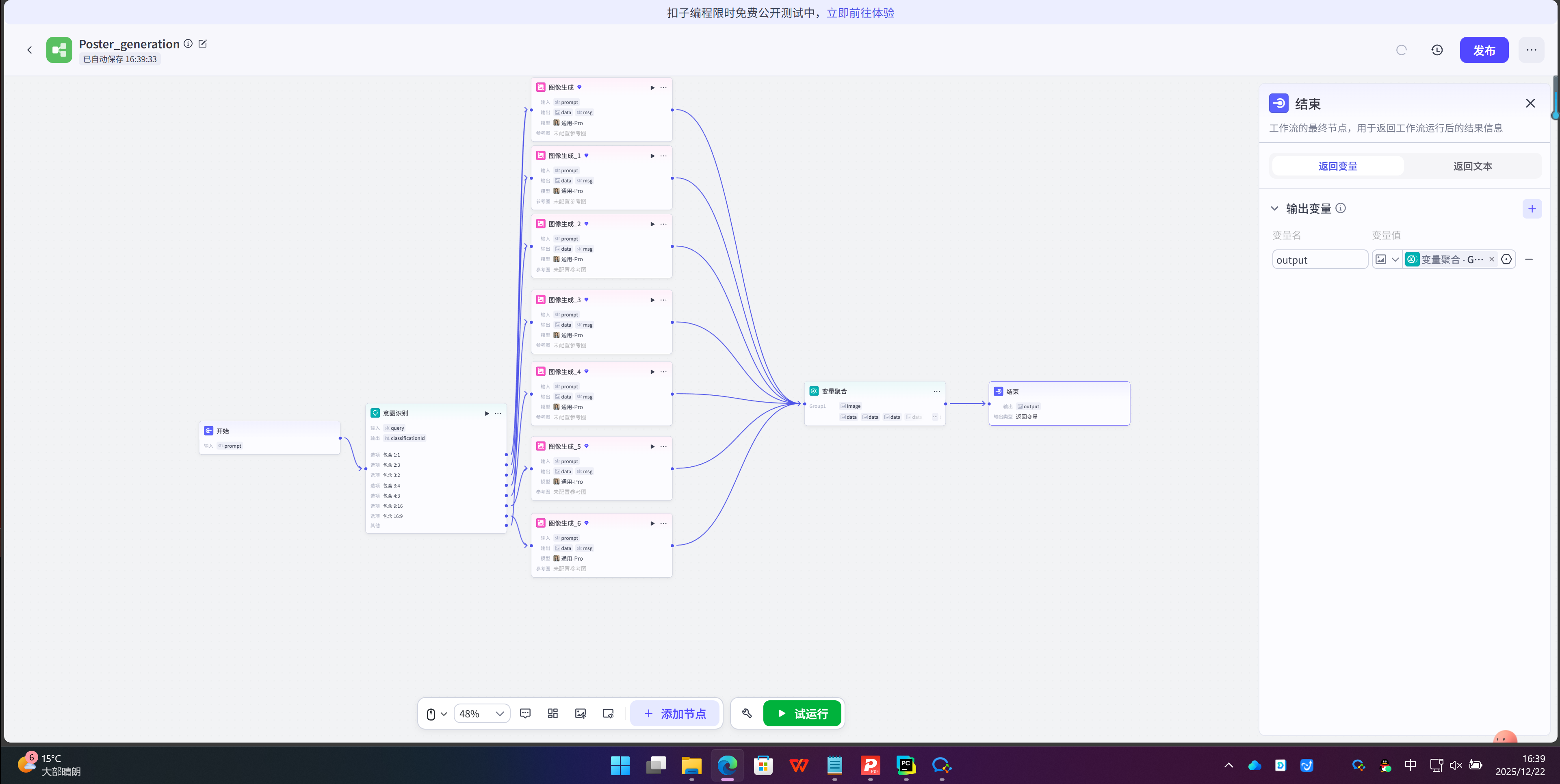
Task: Click the comment/annotation icon in bottom toolbar
Action: [x=525, y=713]
